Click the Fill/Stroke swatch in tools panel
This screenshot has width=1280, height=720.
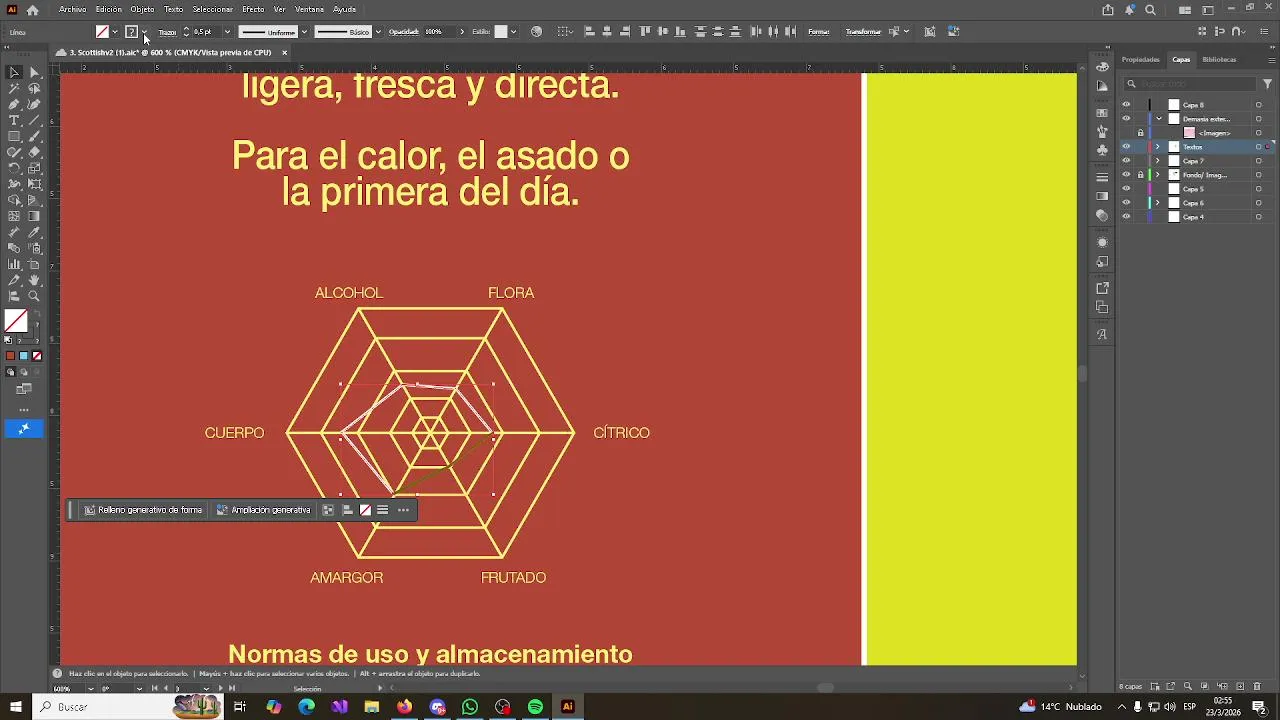pyautogui.click(x=16, y=321)
